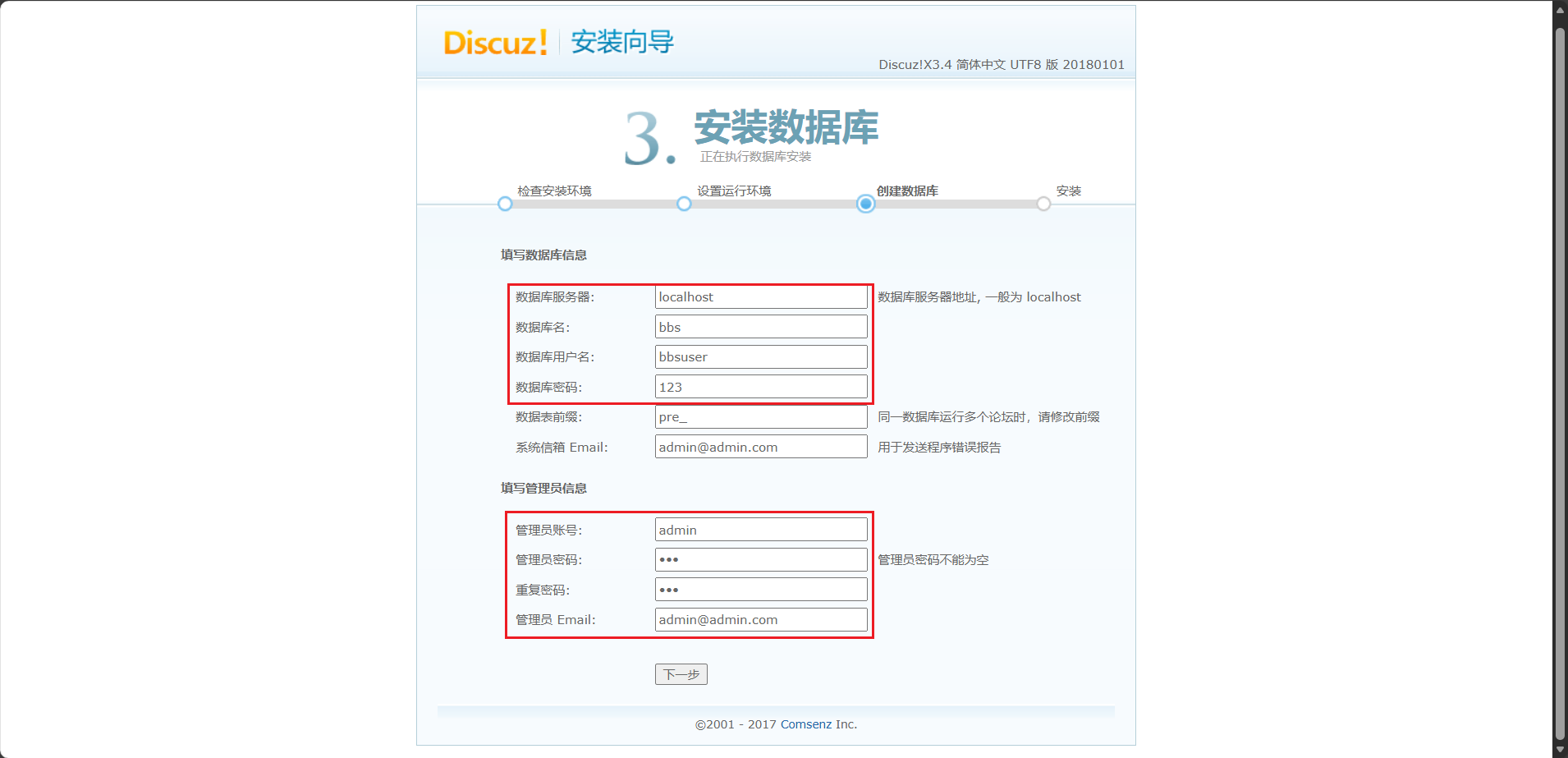Click the 数据库名 field label
The width and height of the screenshot is (1568, 758).
click(543, 327)
